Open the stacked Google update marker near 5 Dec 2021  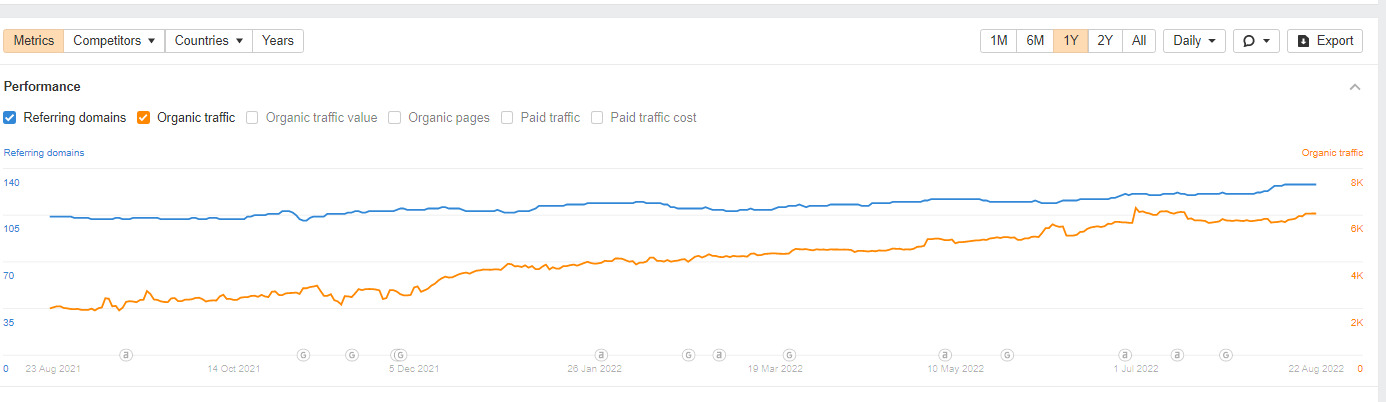tap(399, 354)
